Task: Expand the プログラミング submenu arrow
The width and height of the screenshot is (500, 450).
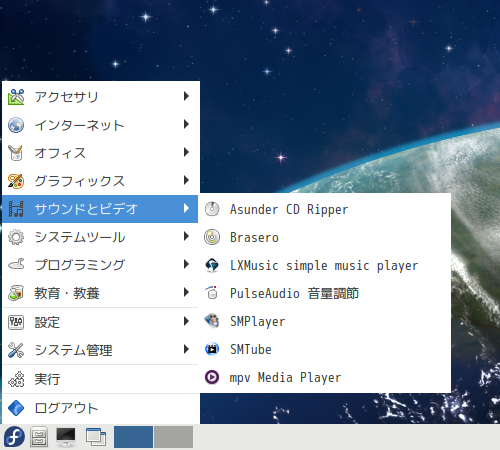Action: click(186, 264)
